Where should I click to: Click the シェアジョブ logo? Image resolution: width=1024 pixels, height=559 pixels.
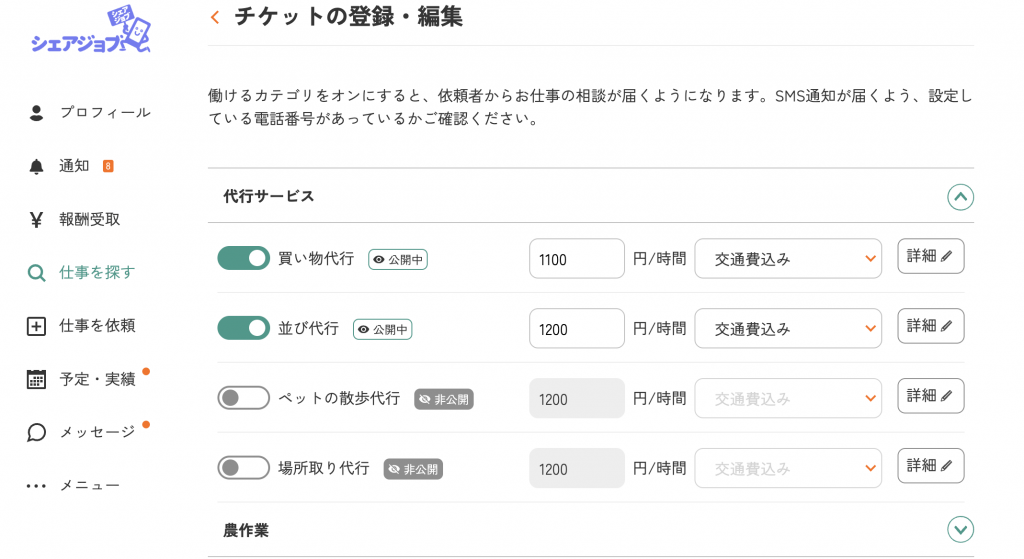90,32
